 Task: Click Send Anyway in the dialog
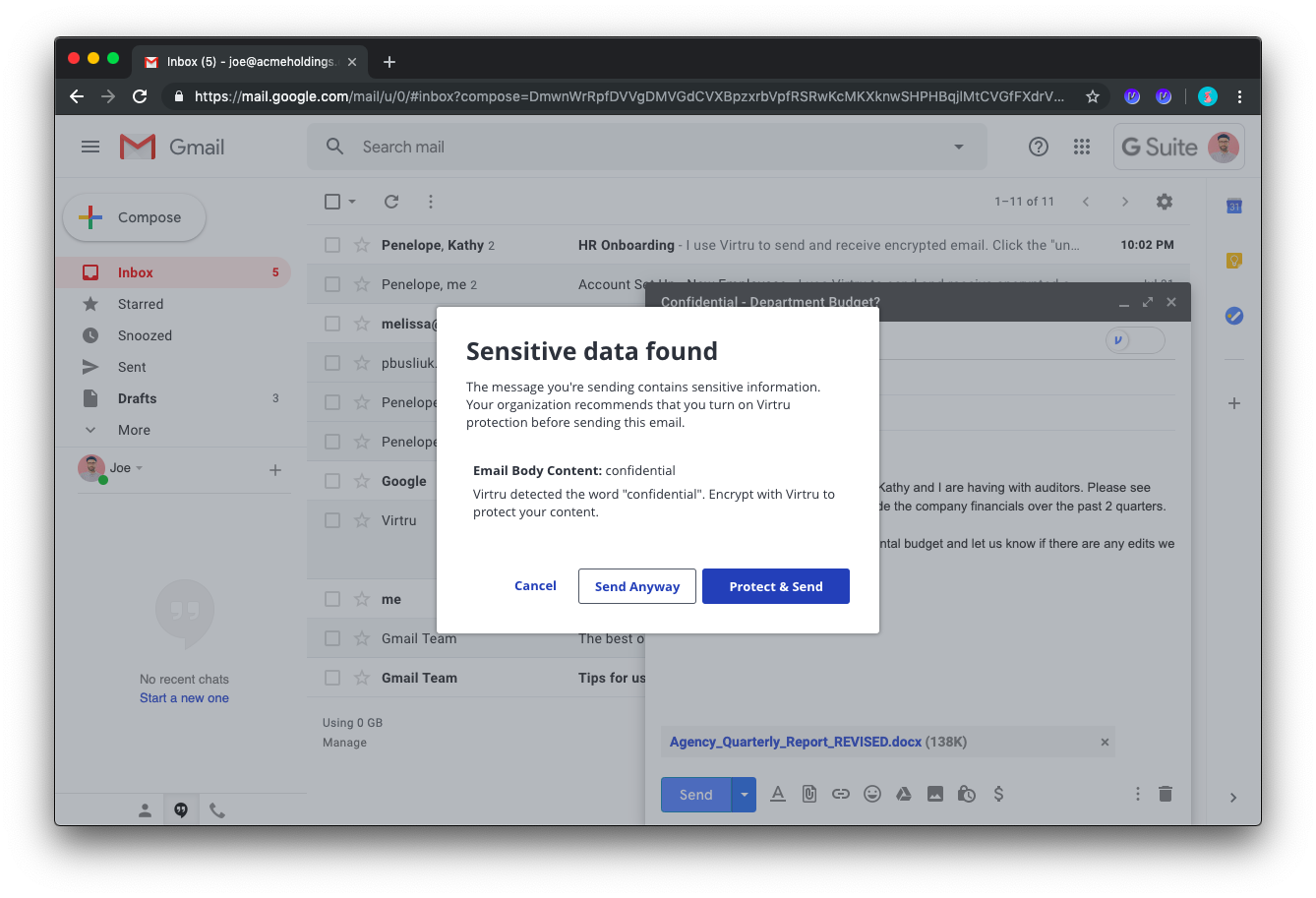tap(636, 586)
